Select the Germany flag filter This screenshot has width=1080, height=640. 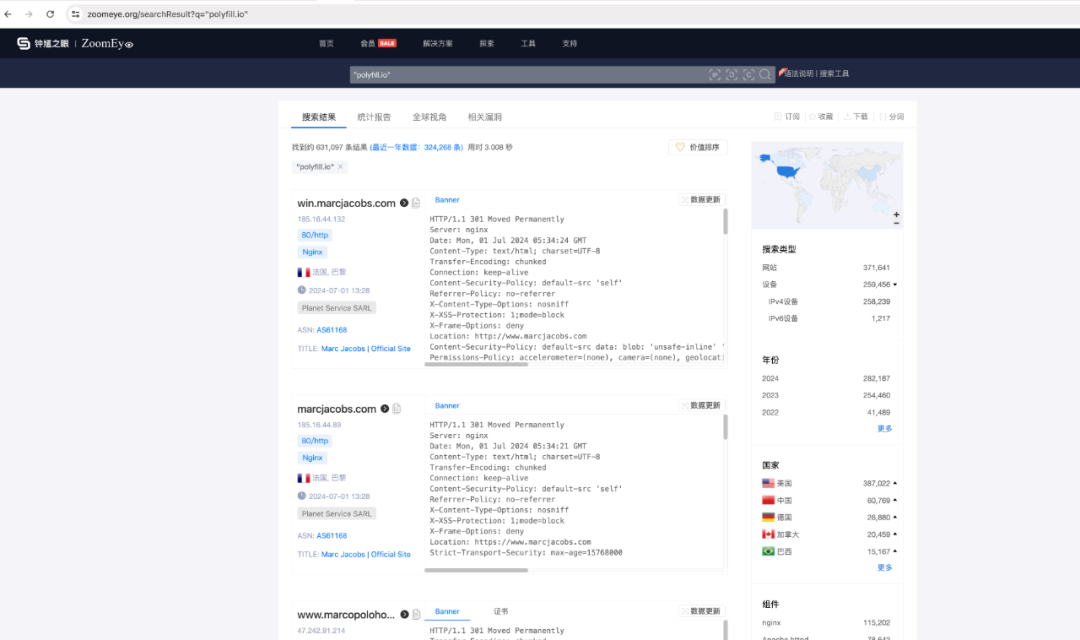pos(768,517)
